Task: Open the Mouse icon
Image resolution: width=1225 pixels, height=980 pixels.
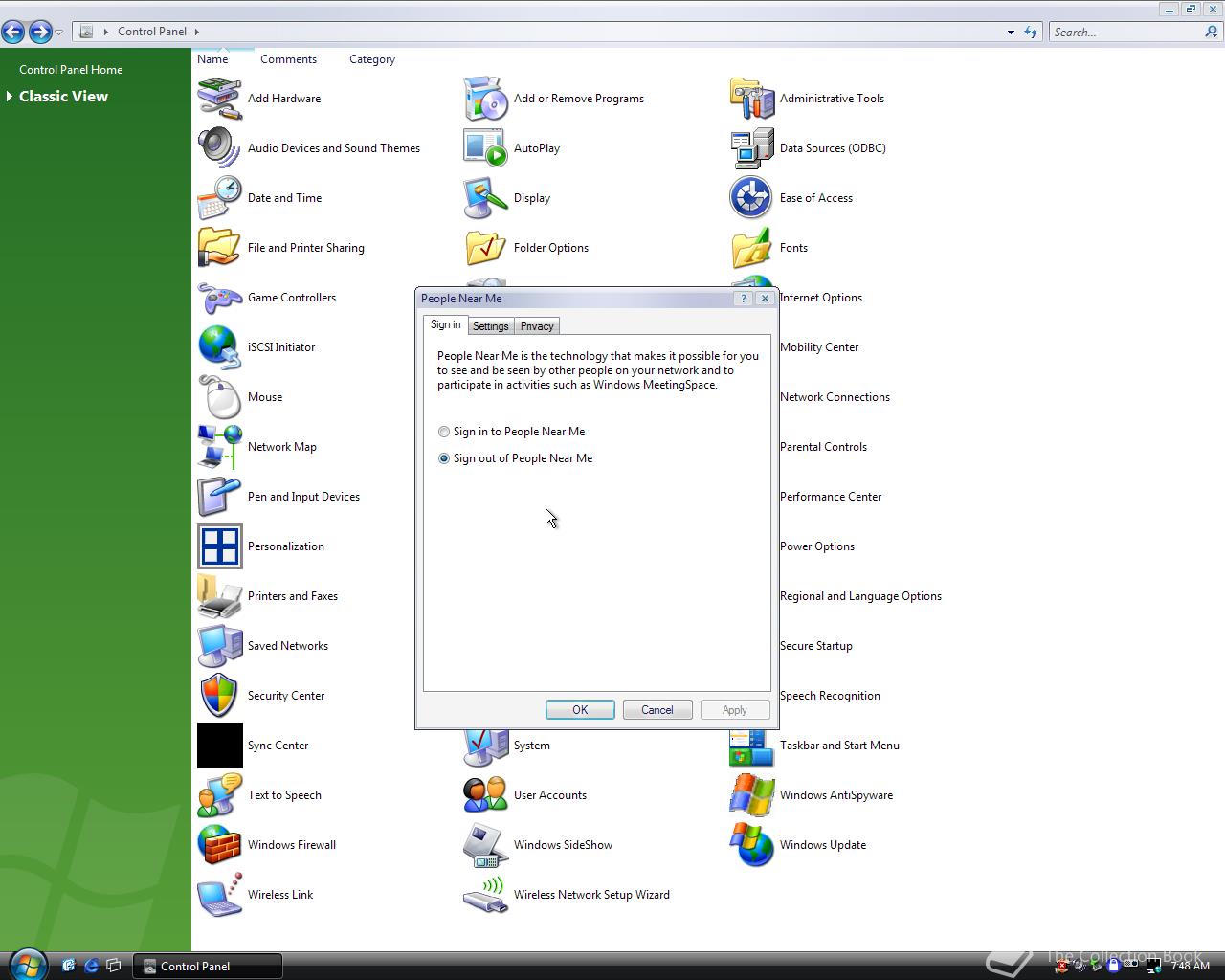Action: click(219, 397)
